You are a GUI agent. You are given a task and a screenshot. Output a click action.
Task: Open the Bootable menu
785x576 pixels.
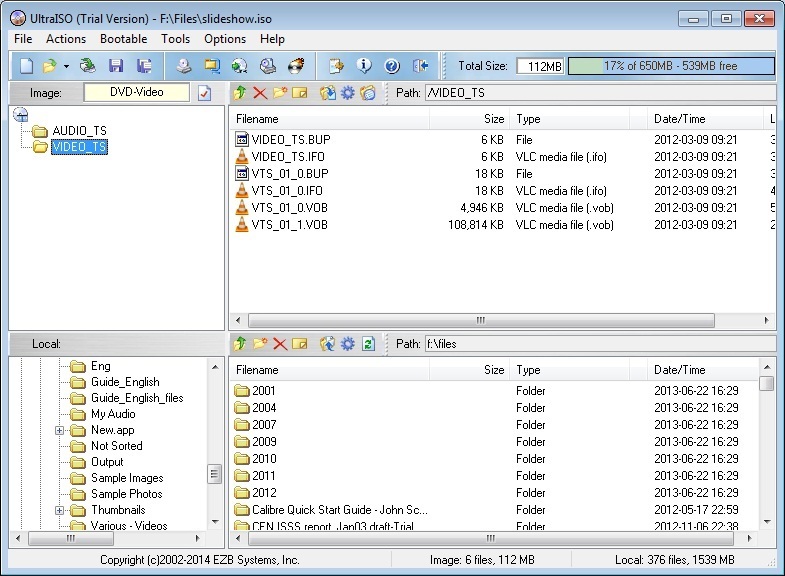[124, 39]
